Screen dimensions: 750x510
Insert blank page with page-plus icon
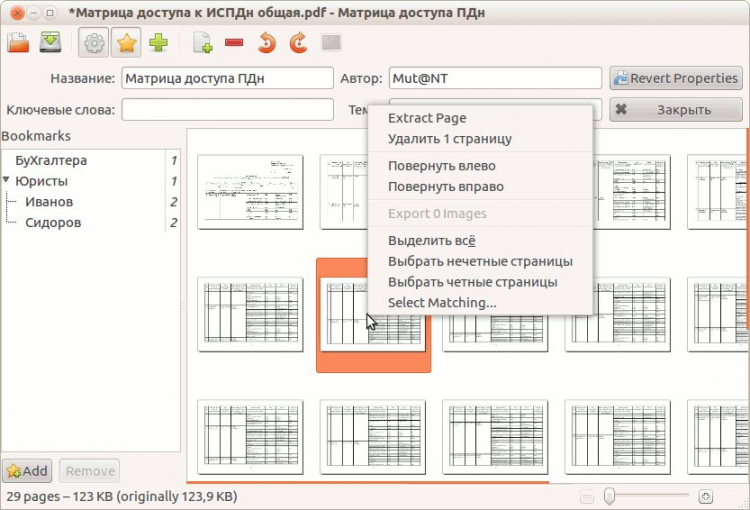point(203,43)
